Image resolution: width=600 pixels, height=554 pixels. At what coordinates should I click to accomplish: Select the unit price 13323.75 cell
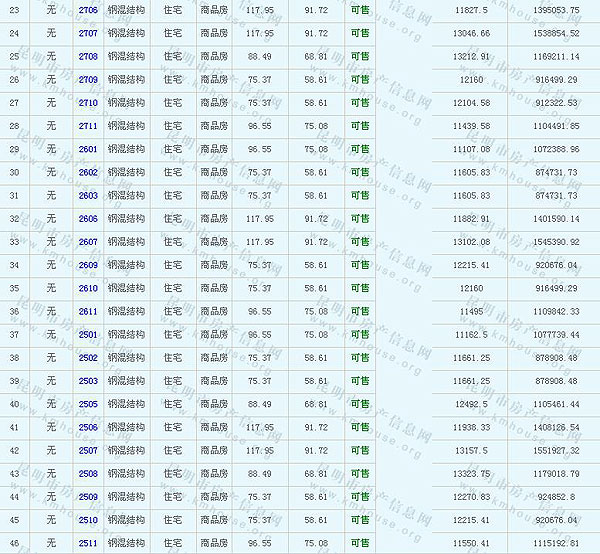pyautogui.click(x=471, y=473)
